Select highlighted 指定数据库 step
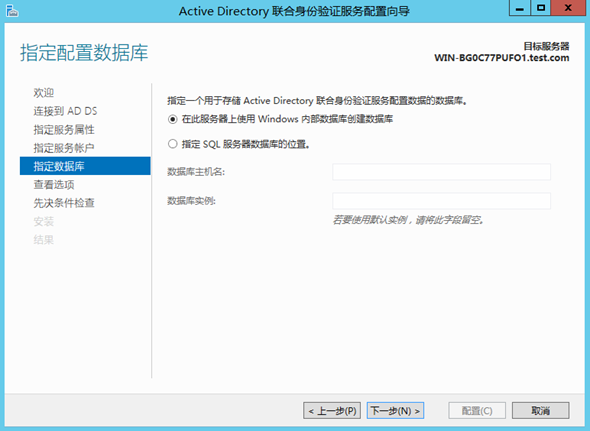 85,166
